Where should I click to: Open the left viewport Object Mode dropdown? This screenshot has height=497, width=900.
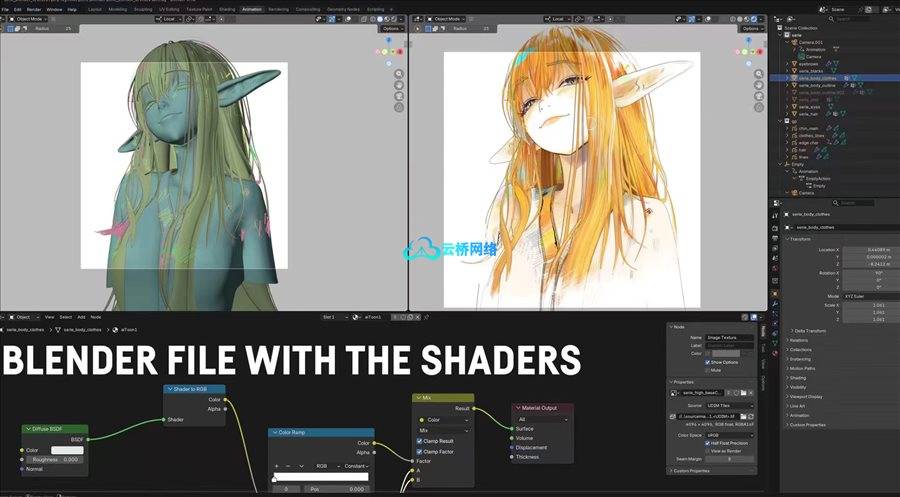[x=29, y=19]
